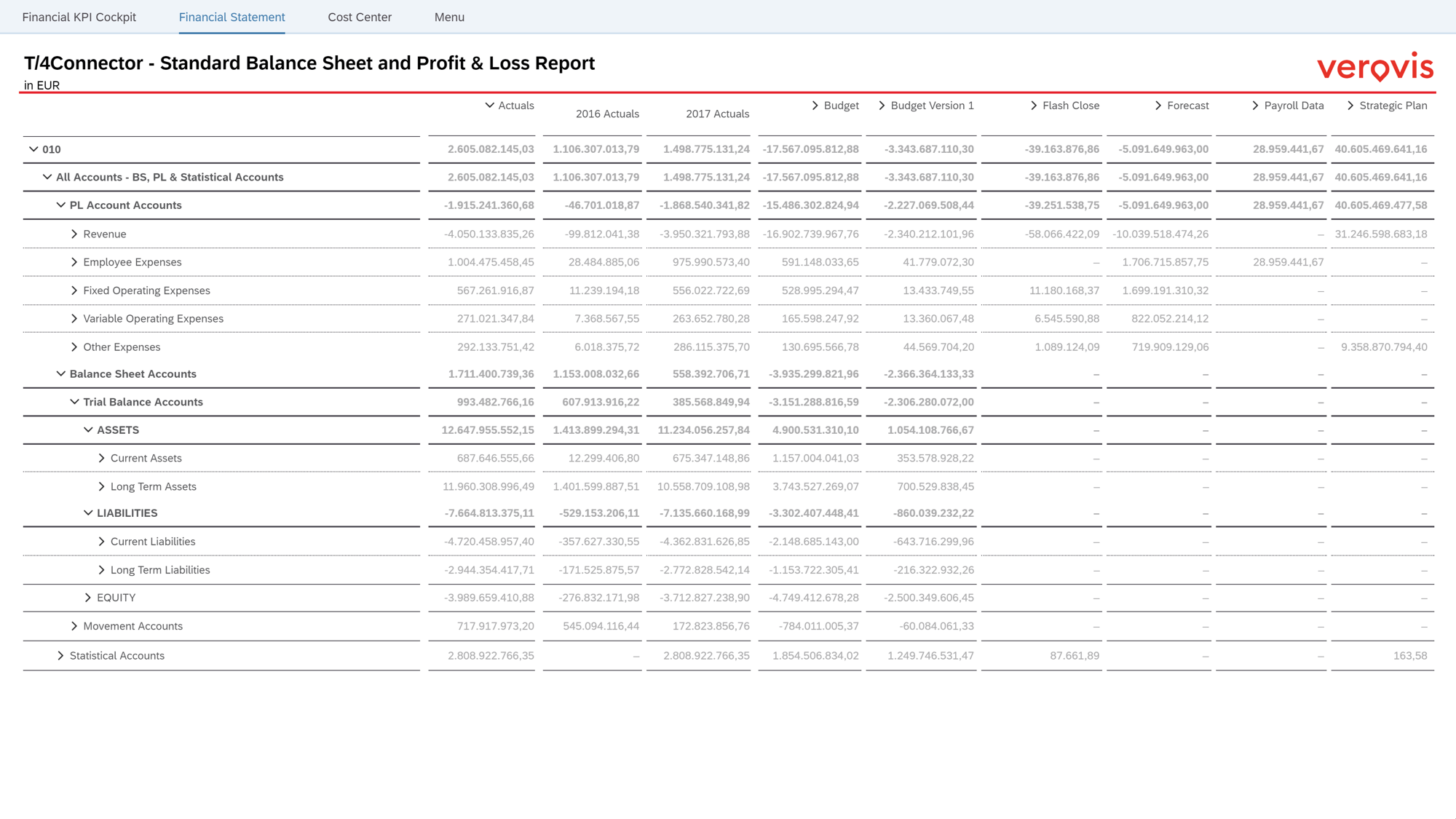The image size is (1456, 819).
Task: Expand the Strategic Plan column chevron
Action: pos(1350,106)
